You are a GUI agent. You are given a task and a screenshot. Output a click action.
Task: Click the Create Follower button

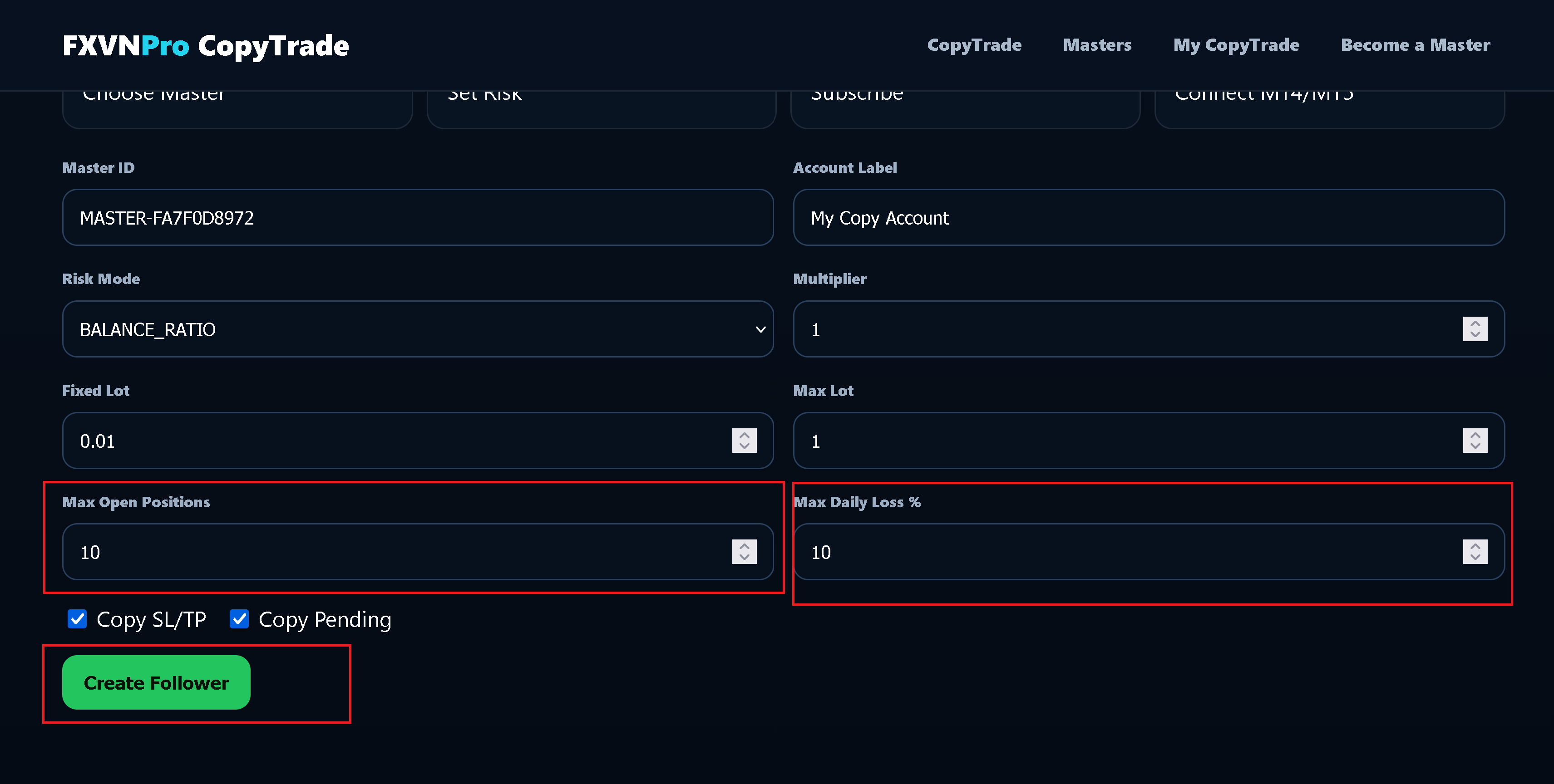156,682
